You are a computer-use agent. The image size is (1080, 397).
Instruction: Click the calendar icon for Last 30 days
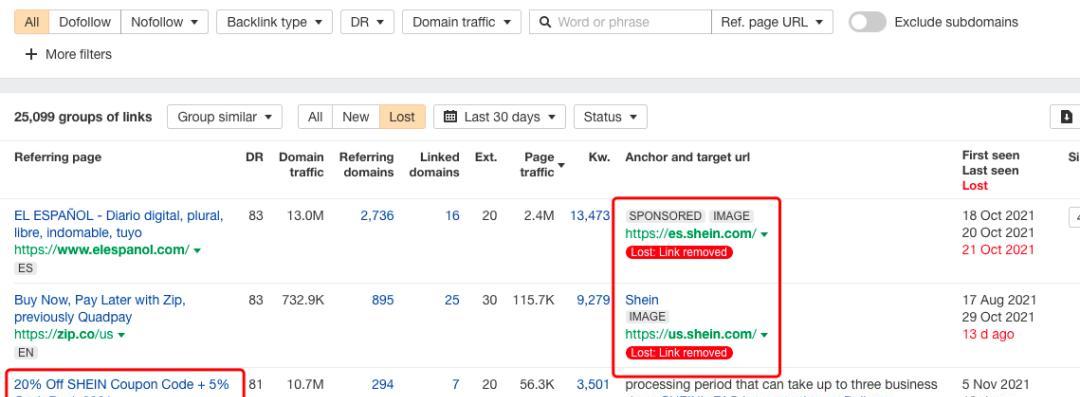(x=450, y=116)
